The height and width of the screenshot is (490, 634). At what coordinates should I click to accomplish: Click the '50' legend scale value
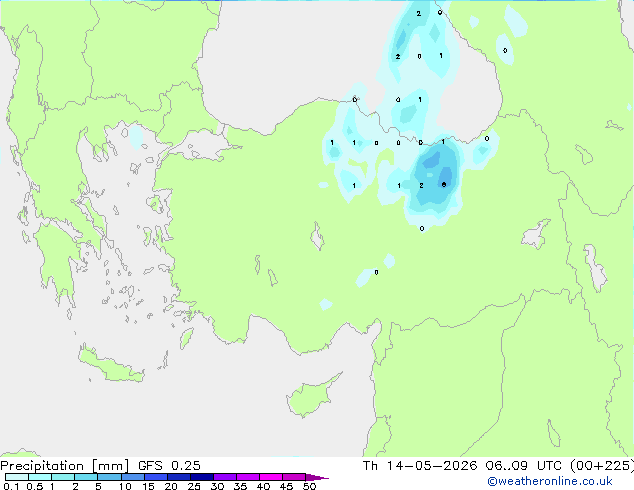[x=309, y=486]
